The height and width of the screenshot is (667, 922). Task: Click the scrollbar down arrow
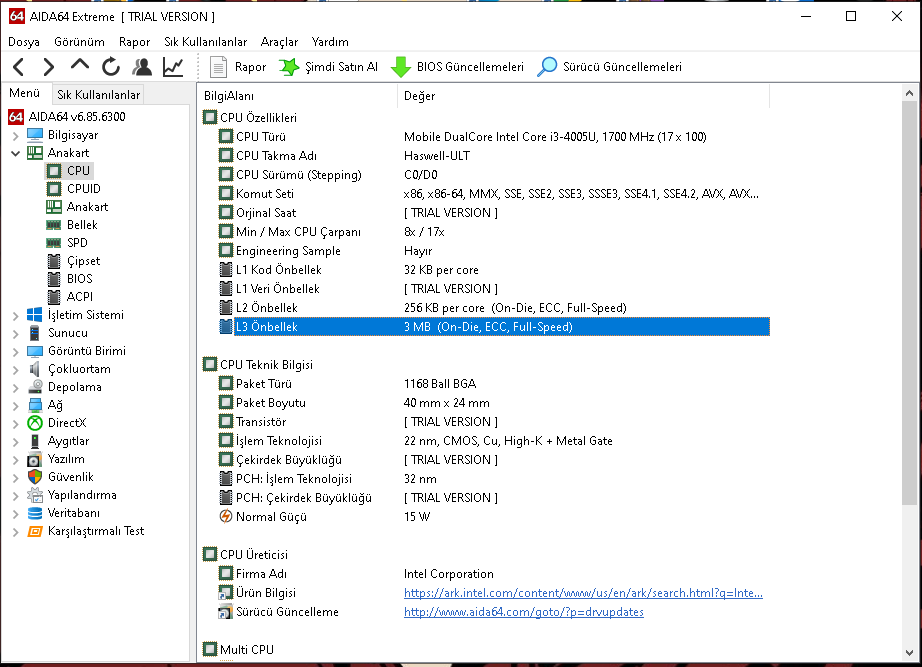pyautogui.click(x=909, y=653)
